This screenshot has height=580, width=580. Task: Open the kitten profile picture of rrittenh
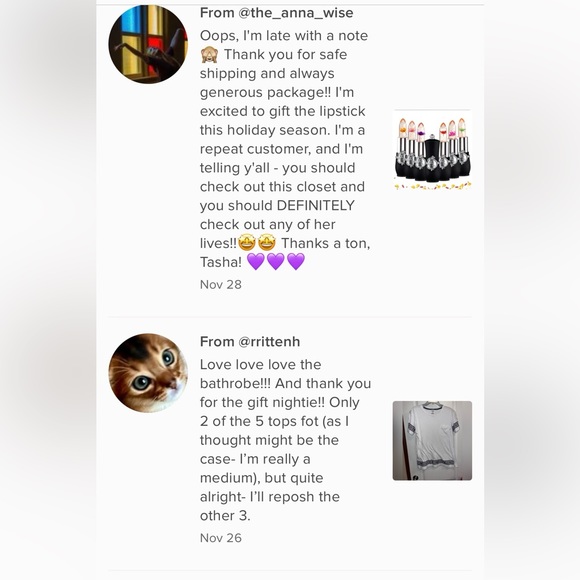148,373
